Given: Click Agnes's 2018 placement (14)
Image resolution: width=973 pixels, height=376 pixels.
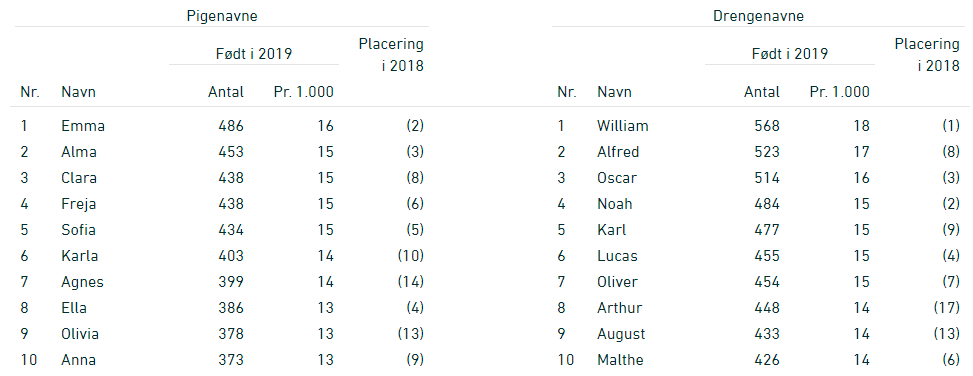Looking at the screenshot, I should pos(410,282).
